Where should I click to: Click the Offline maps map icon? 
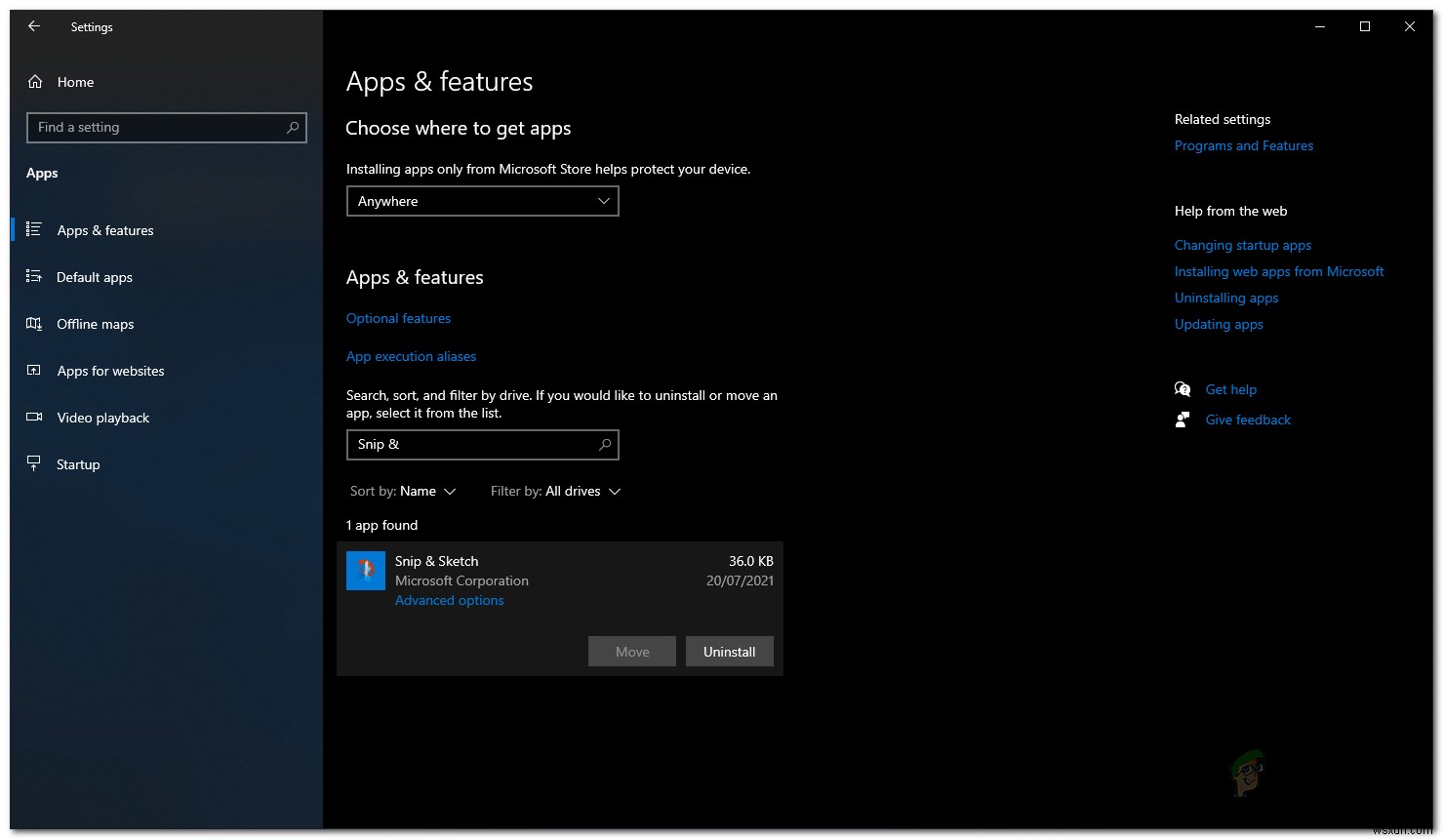point(33,323)
